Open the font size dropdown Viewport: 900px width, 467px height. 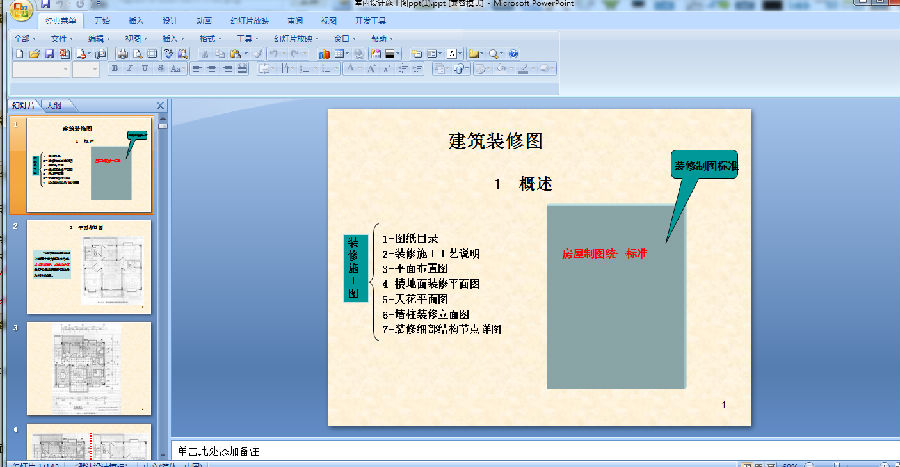coord(95,69)
